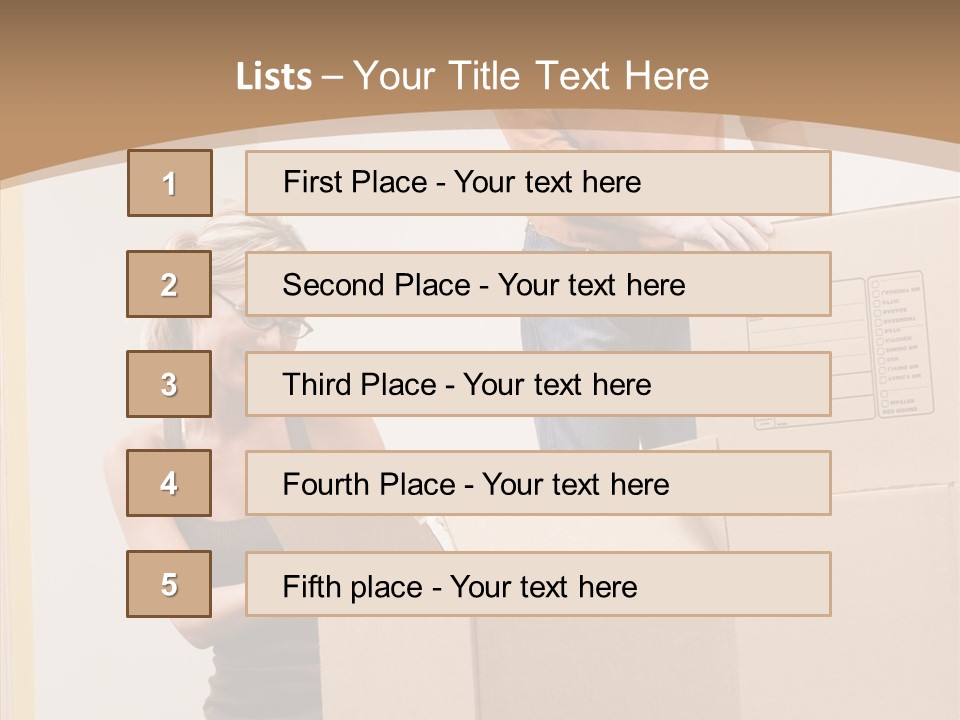
Task: Select the number 5 square
Action: click(169, 584)
